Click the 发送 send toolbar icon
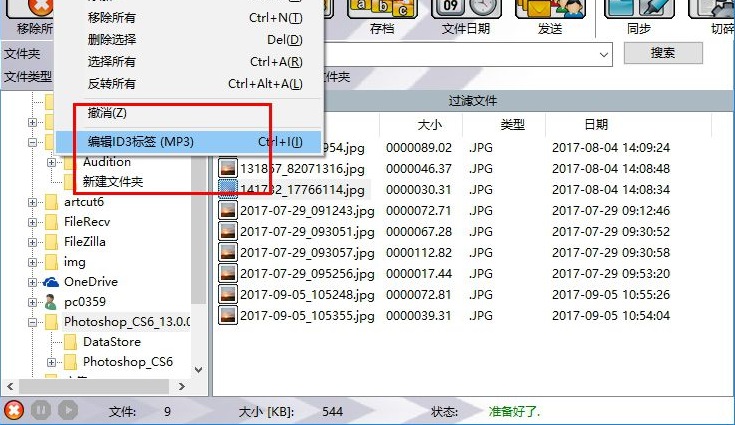This screenshot has width=735, height=425. (x=550, y=9)
